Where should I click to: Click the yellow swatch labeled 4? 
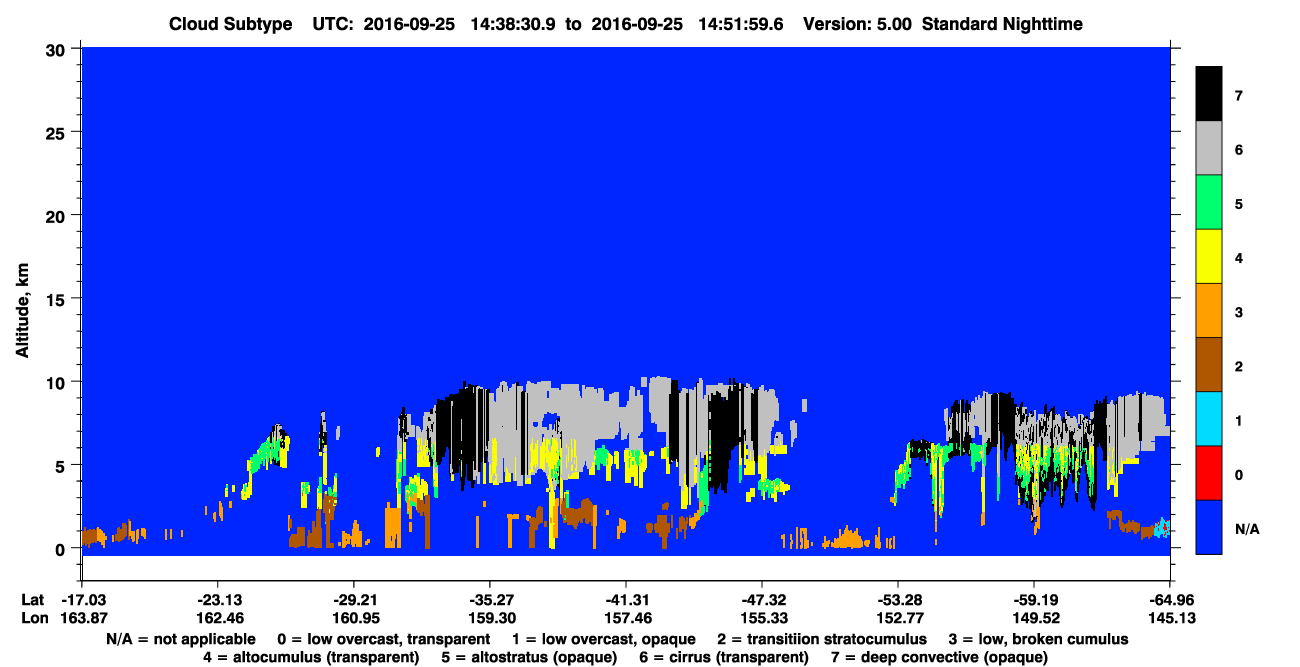(1209, 257)
